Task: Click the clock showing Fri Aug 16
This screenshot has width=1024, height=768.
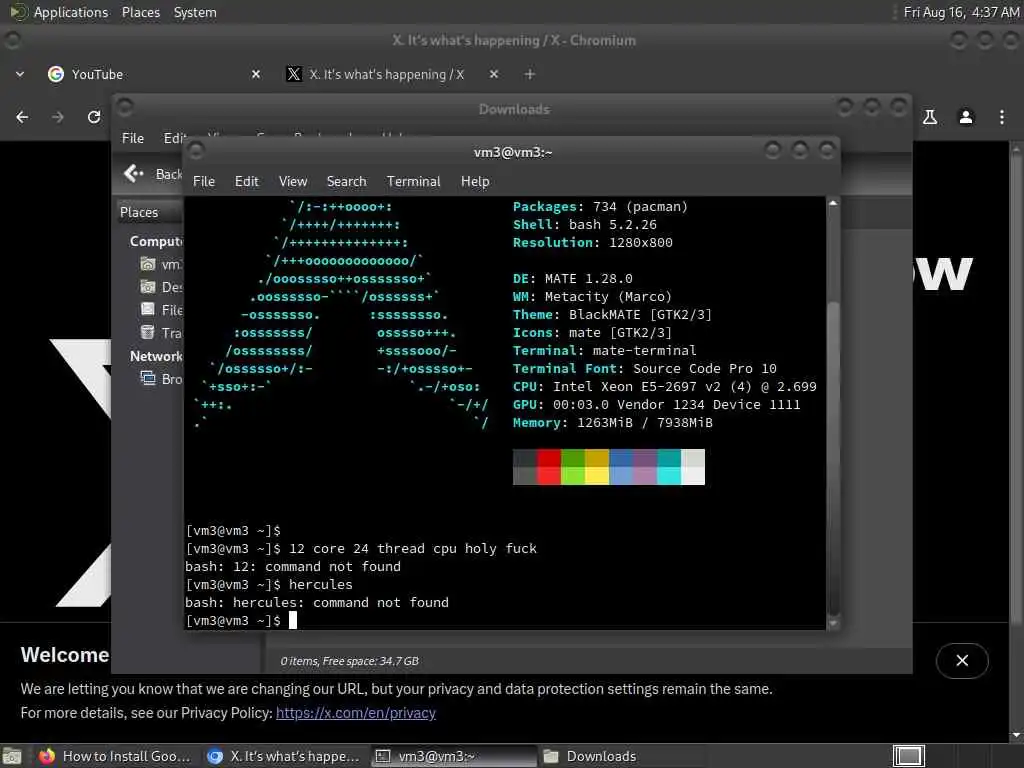Action: tap(961, 12)
